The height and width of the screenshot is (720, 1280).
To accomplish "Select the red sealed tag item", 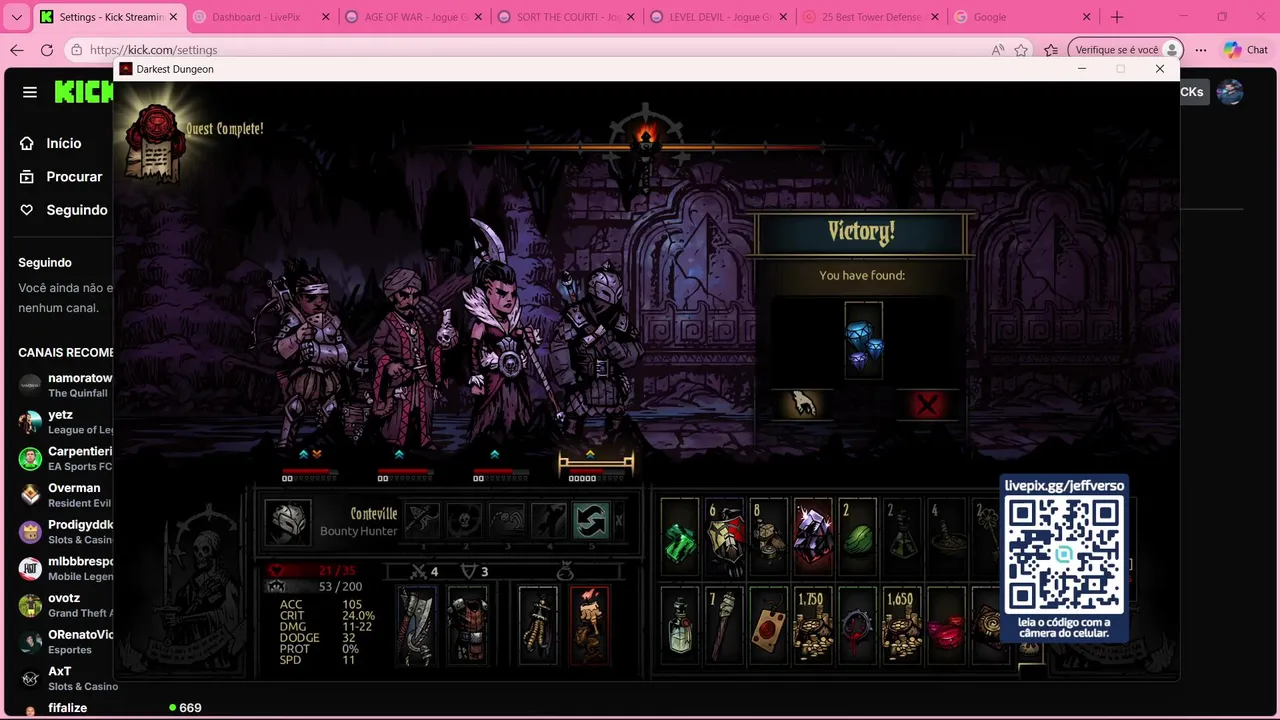I will click(769, 625).
